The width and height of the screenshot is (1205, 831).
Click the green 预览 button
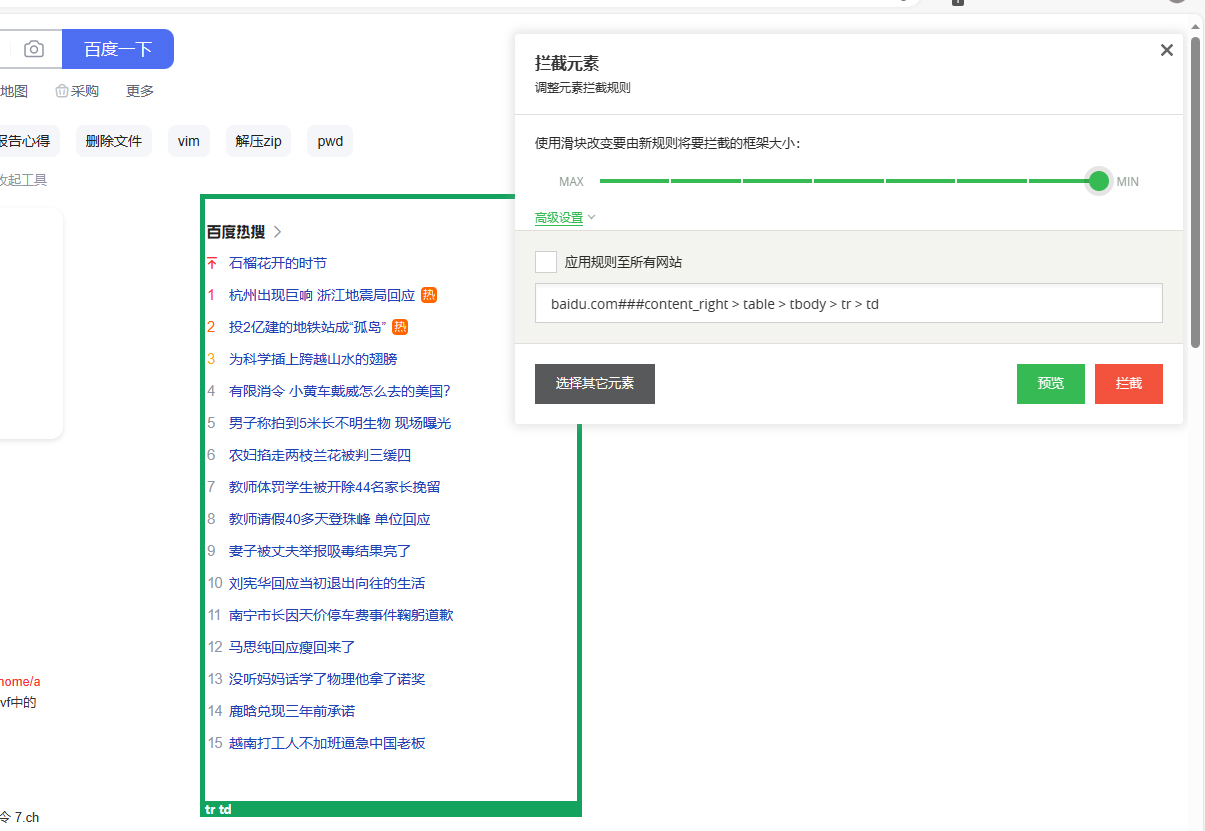[1051, 384]
